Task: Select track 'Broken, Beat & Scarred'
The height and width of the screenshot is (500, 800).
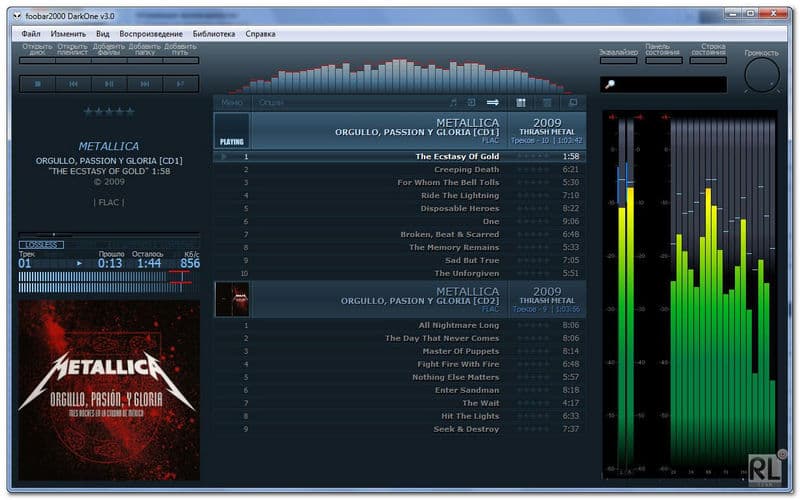Action: [399, 235]
